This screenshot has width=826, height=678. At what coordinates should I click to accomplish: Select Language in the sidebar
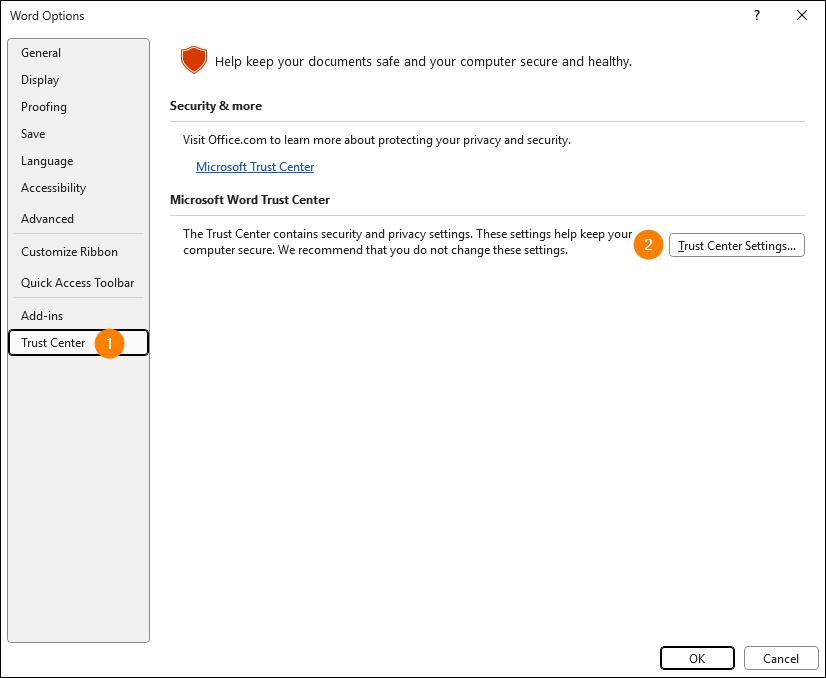click(x=78, y=161)
